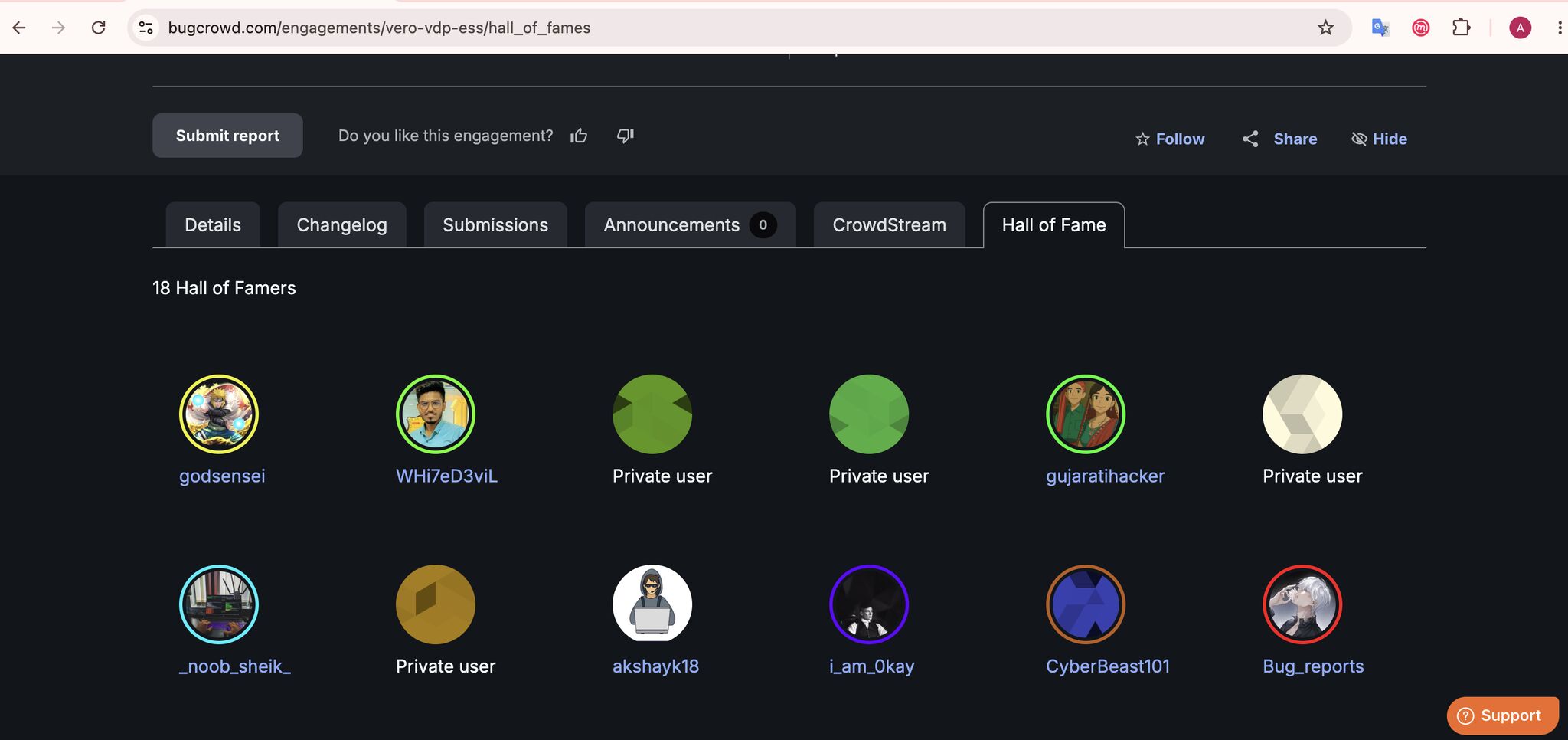Select the Hall of Fame tab
The image size is (1568, 740).
pyautogui.click(x=1053, y=224)
